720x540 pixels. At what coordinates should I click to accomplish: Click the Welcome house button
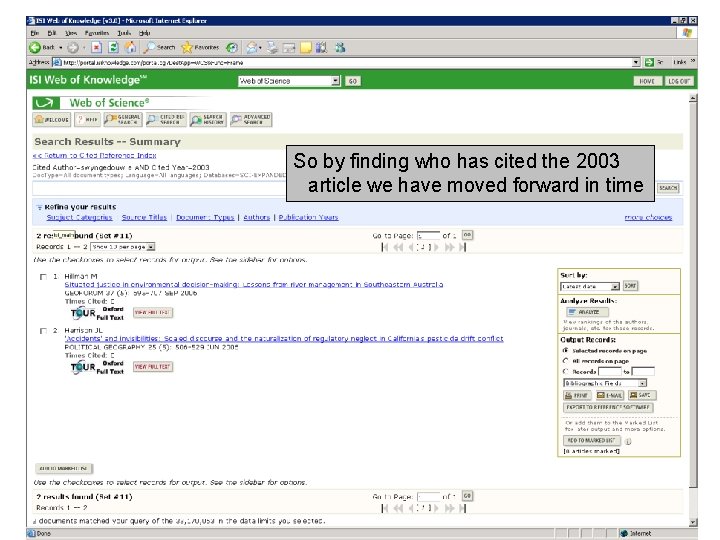click(52, 119)
